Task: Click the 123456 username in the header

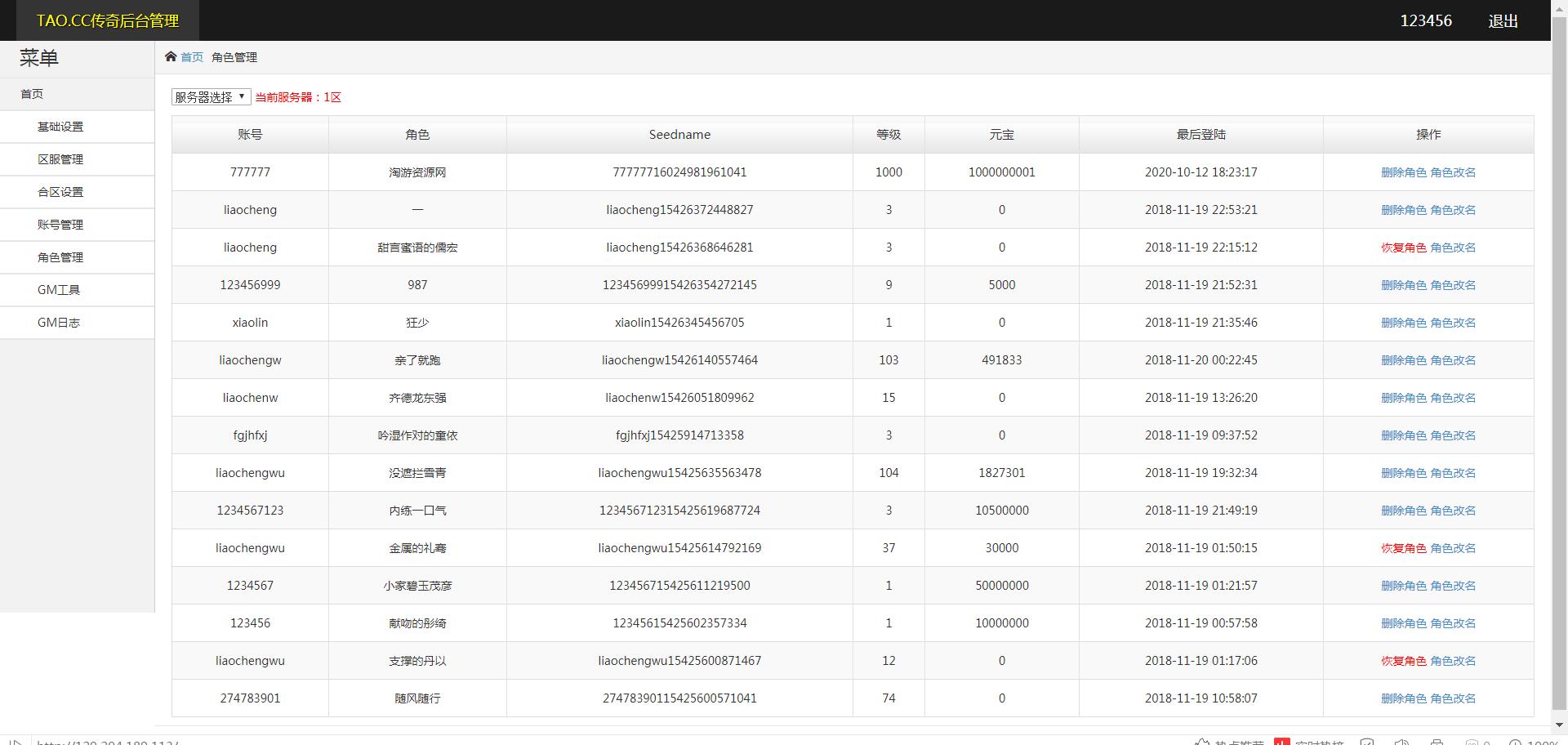Action: pyautogui.click(x=1425, y=21)
